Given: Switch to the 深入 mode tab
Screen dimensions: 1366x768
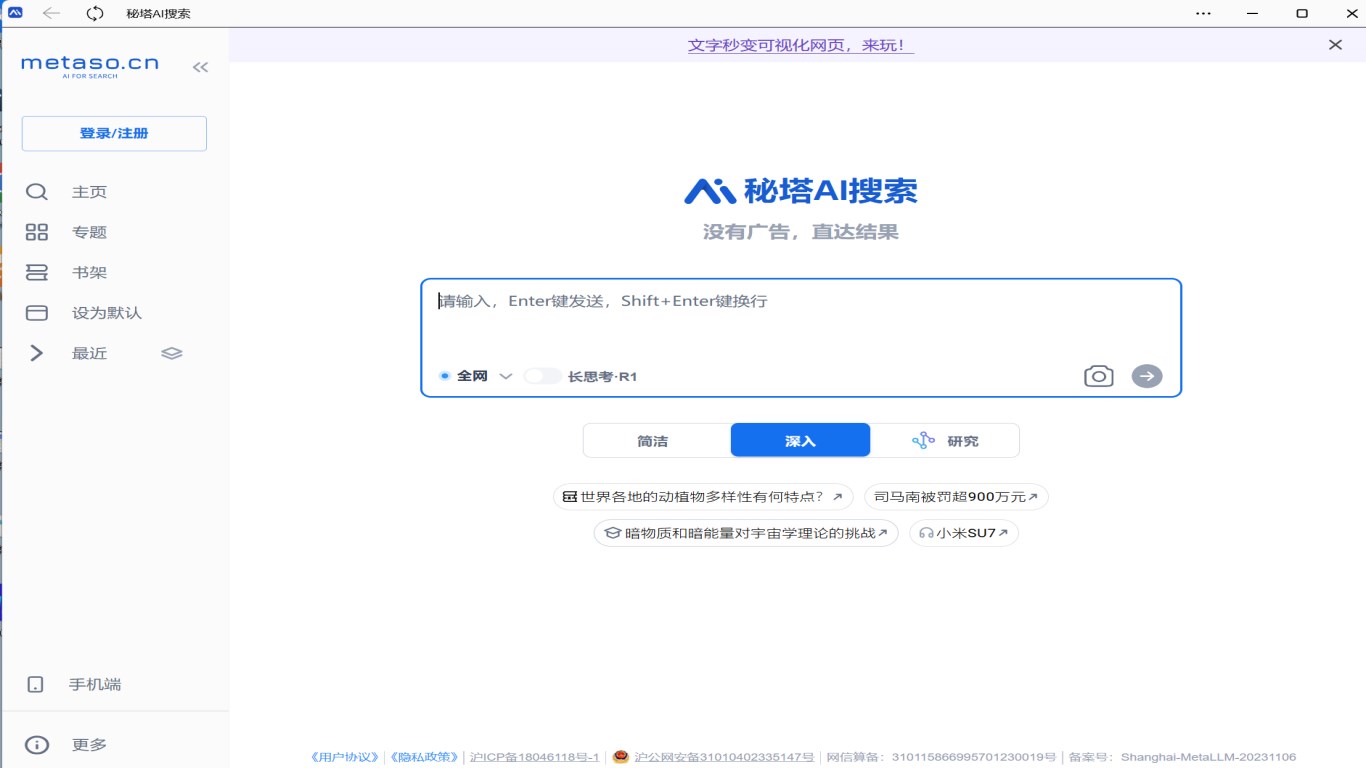Looking at the screenshot, I should [800, 441].
